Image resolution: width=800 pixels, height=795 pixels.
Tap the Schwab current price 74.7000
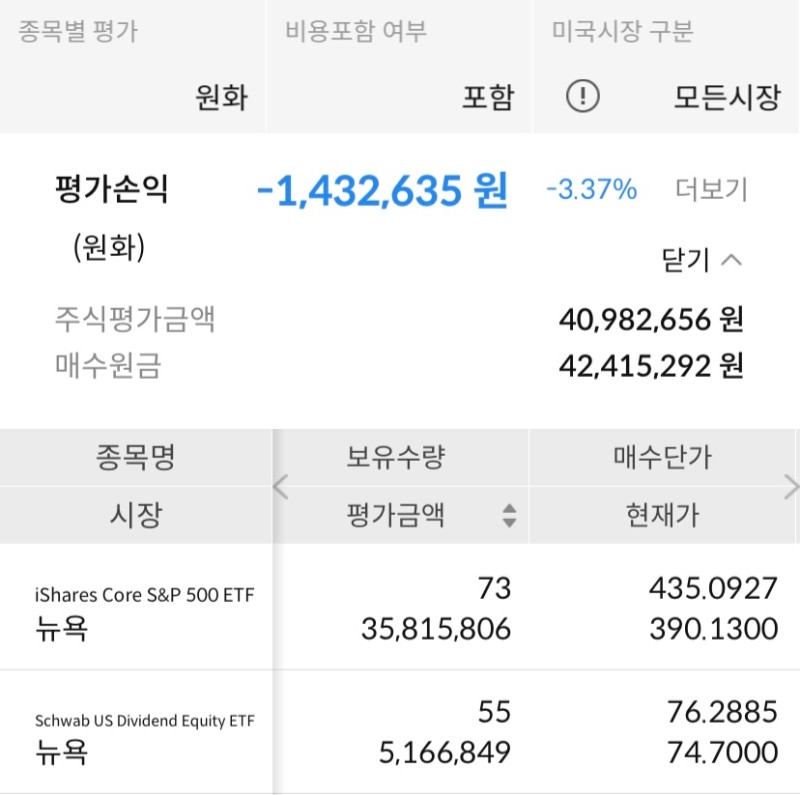[x=722, y=752]
